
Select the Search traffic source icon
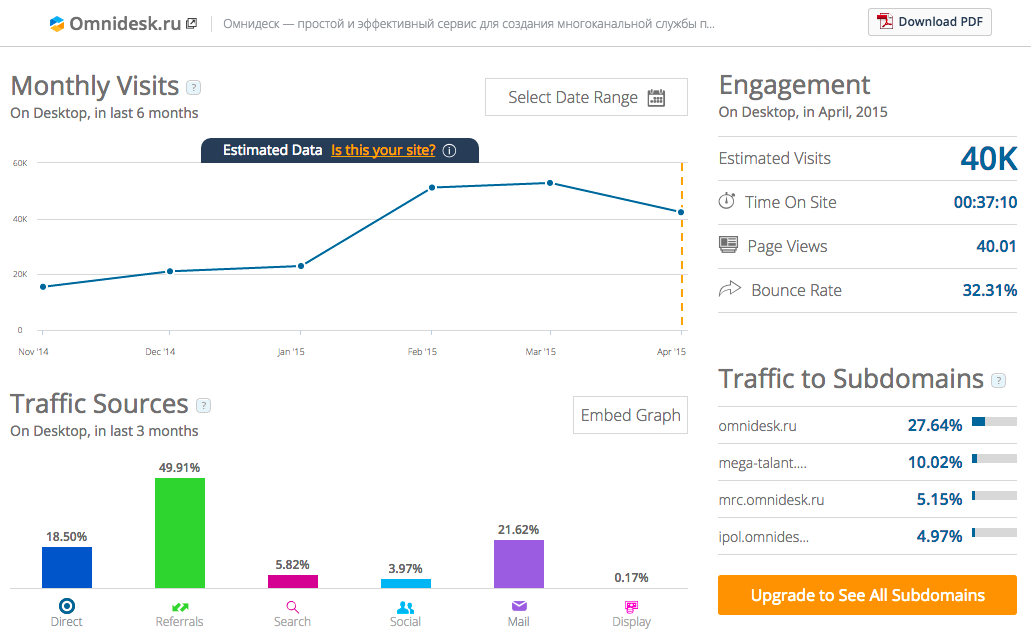coord(292,606)
